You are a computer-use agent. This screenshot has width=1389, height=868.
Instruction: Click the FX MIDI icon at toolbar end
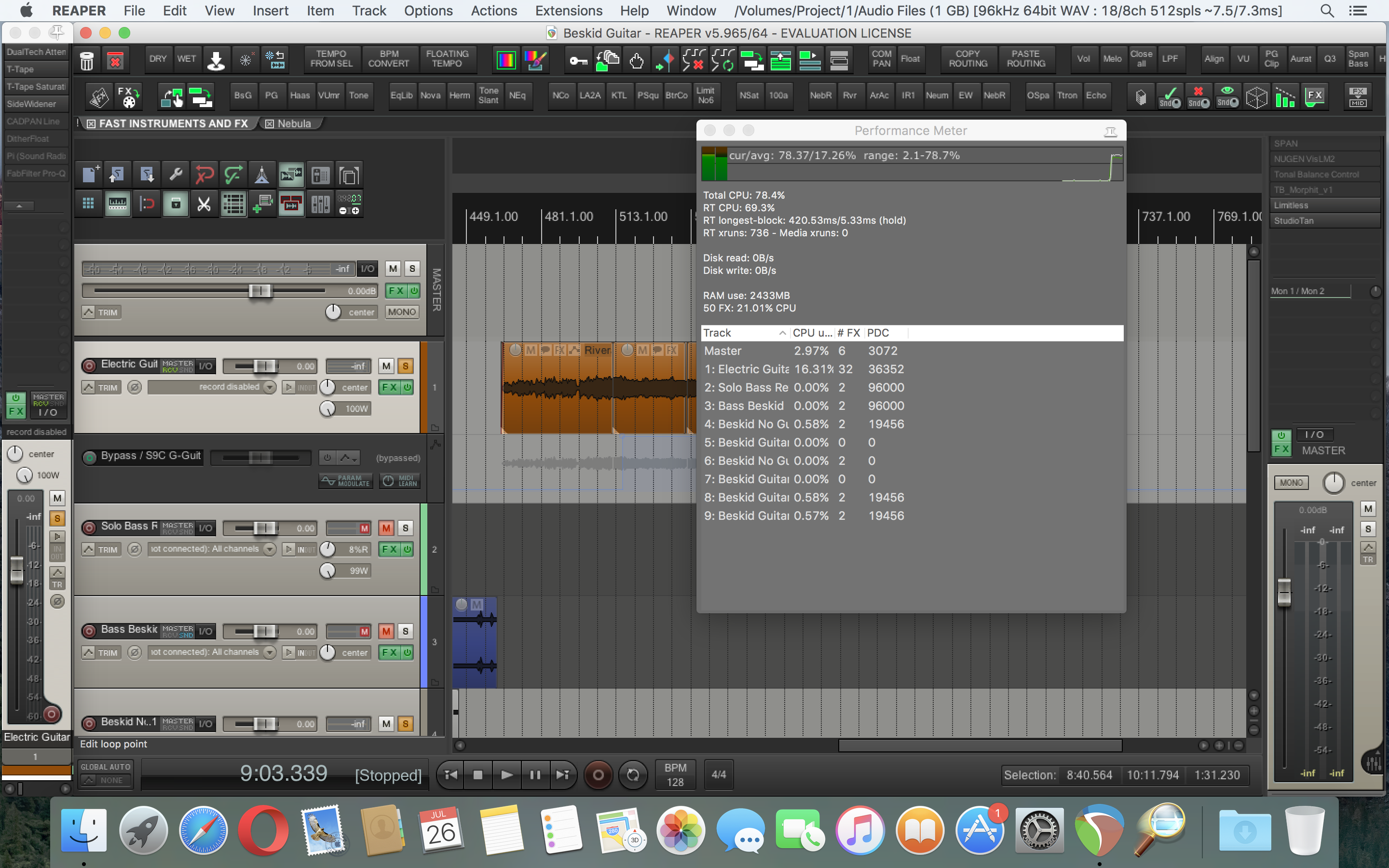tap(1358, 96)
